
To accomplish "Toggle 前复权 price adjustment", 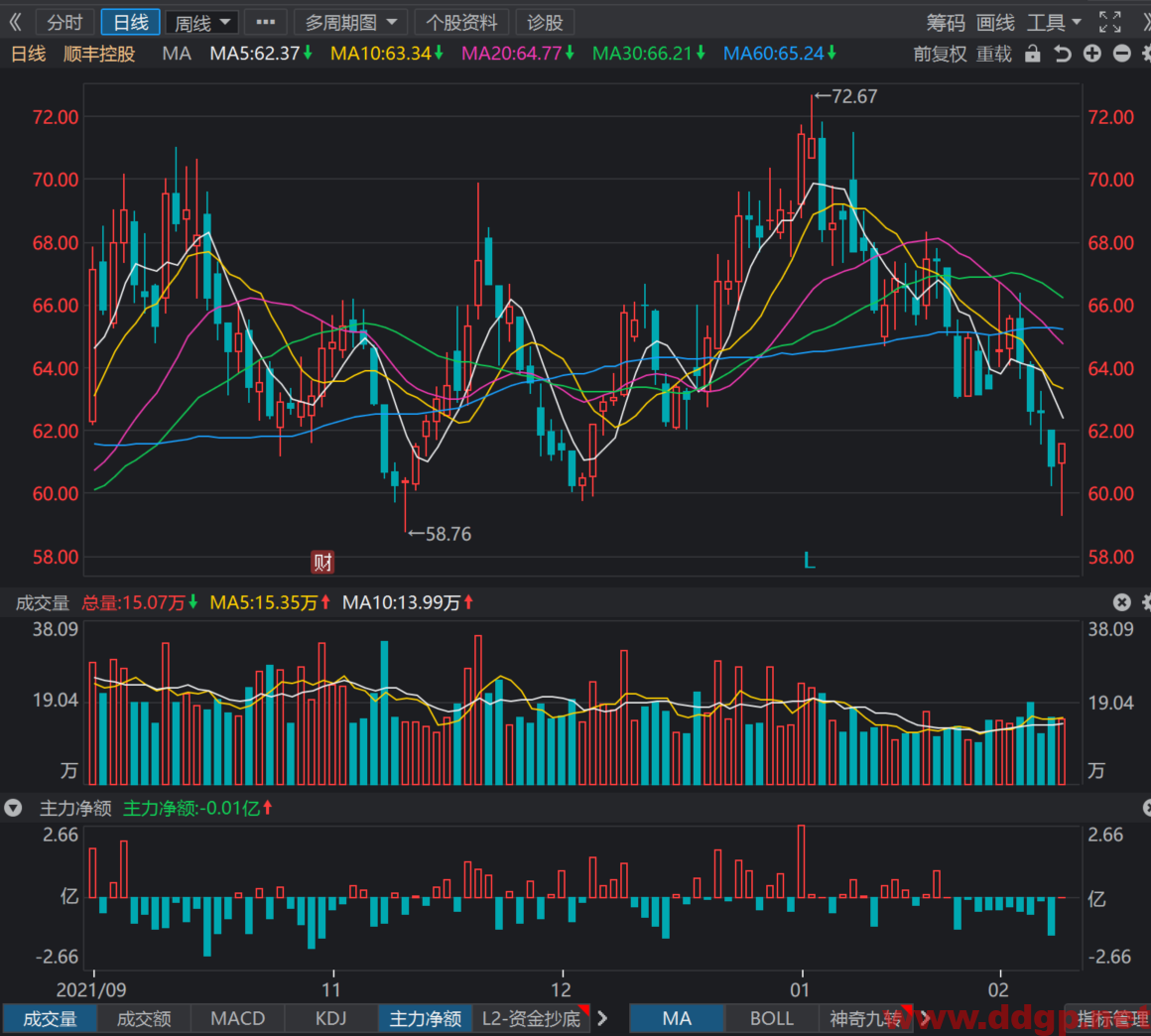I will tap(940, 54).
